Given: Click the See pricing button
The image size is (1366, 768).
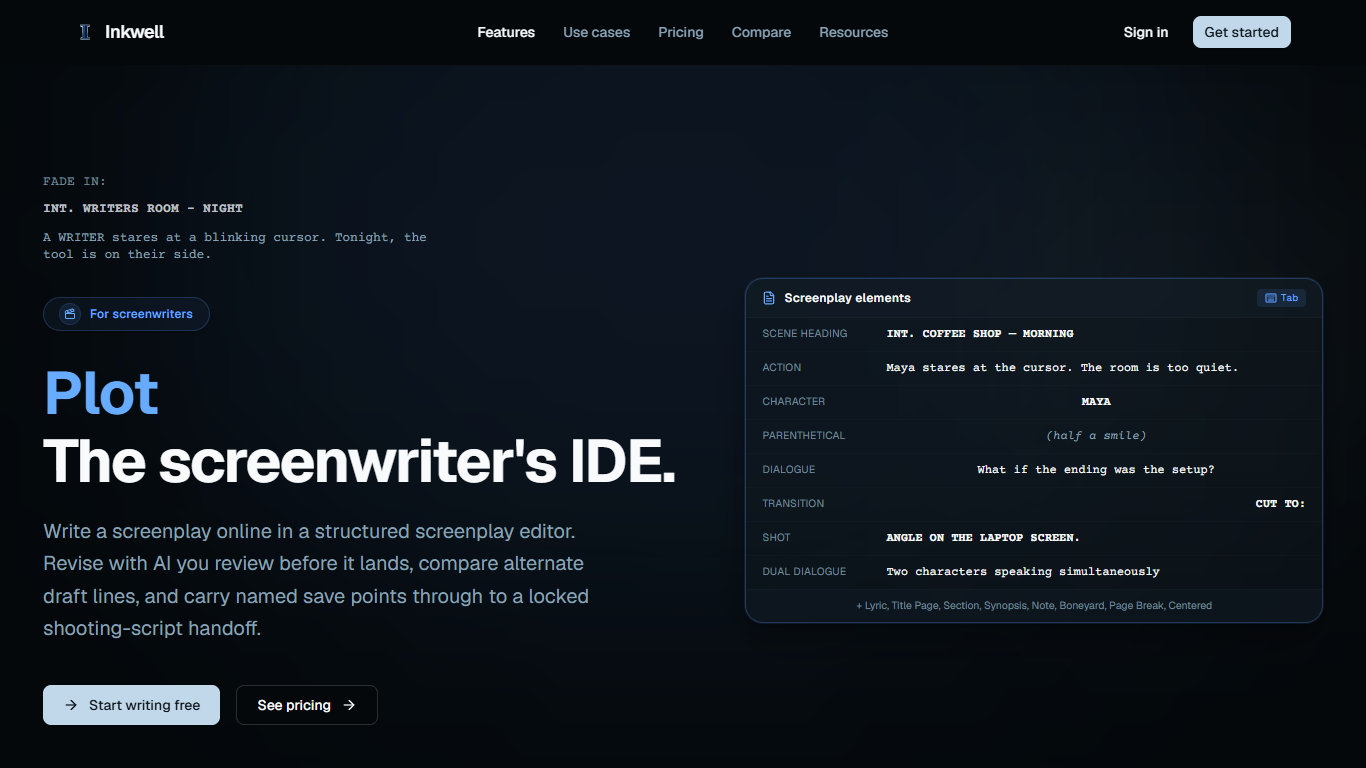Looking at the screenshot, I should click(x=307, y=705).
